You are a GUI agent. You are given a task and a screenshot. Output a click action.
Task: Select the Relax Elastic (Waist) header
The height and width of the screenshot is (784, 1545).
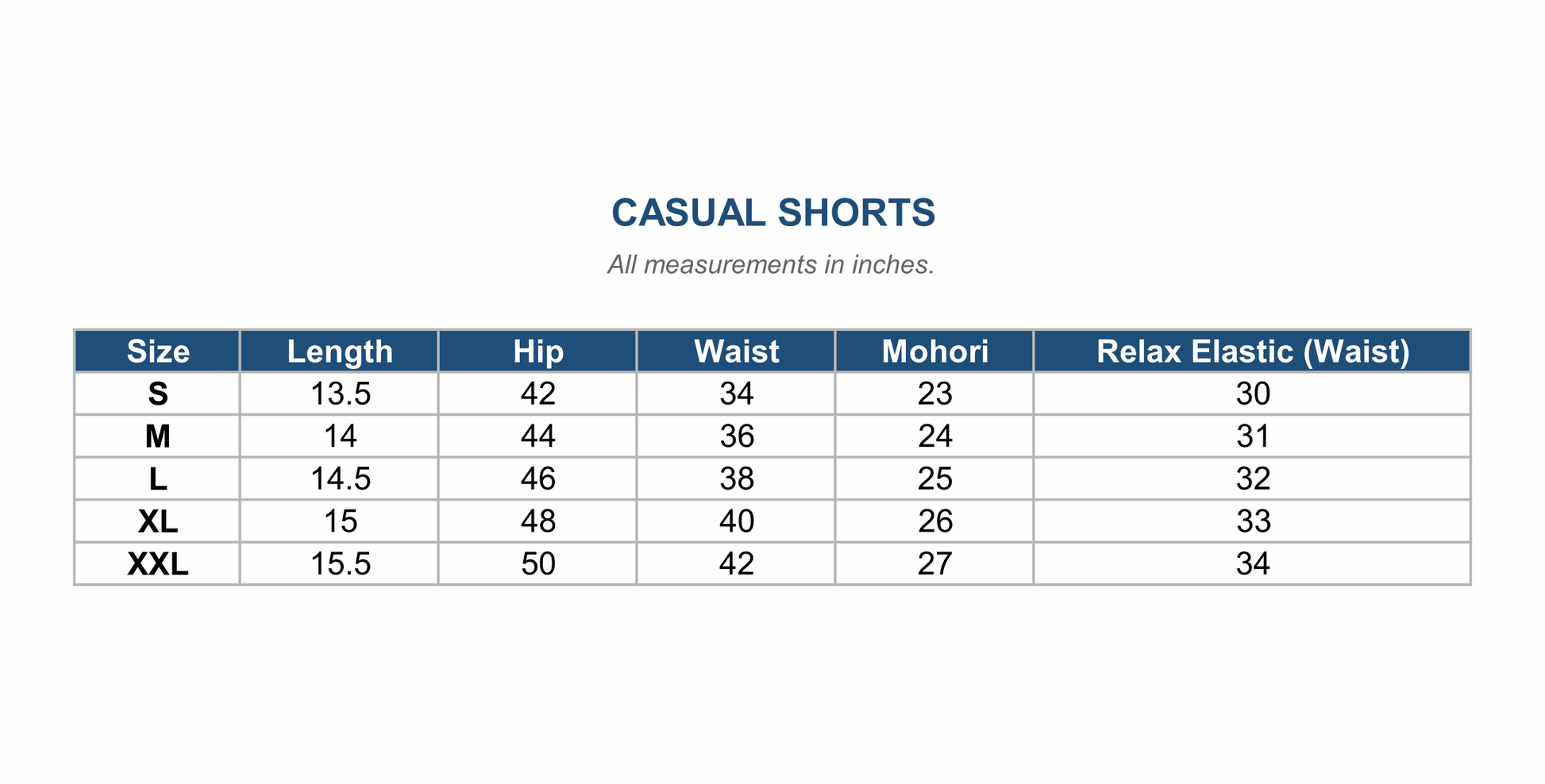1252,351
